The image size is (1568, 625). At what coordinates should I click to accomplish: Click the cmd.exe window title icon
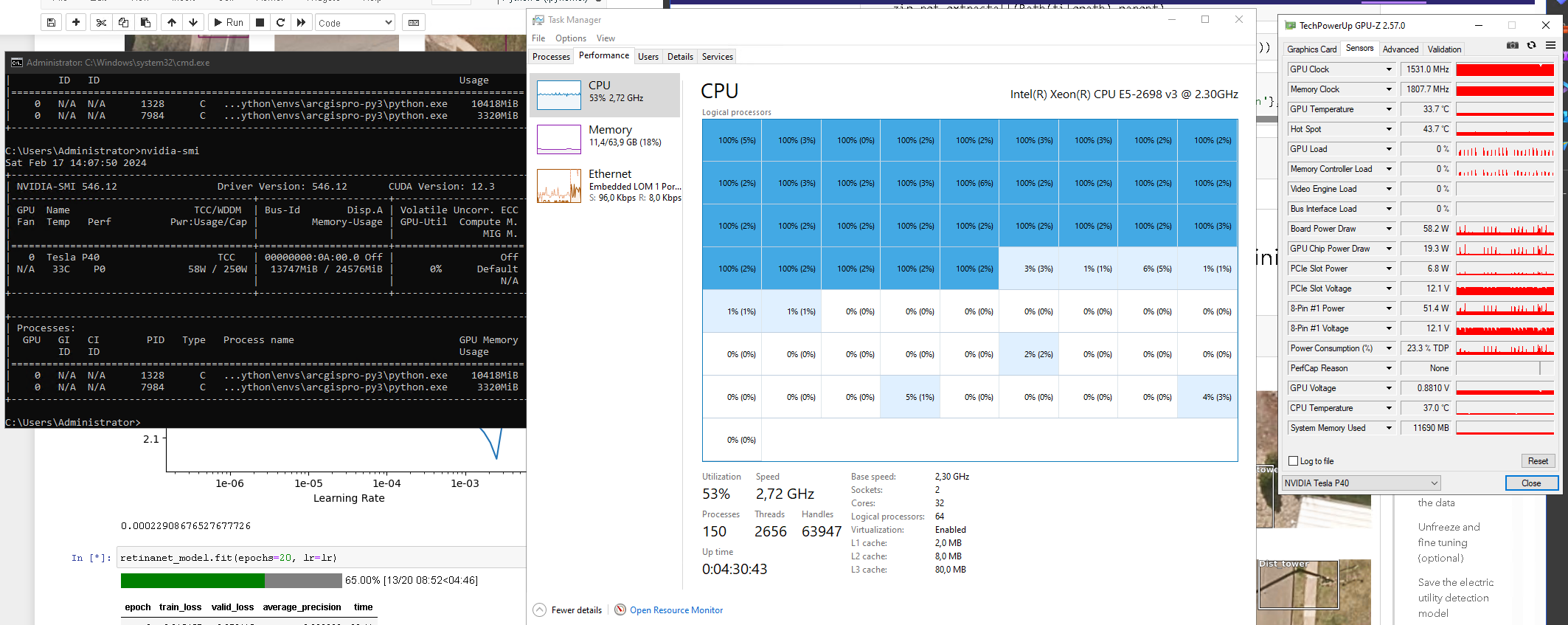(16, 63)
